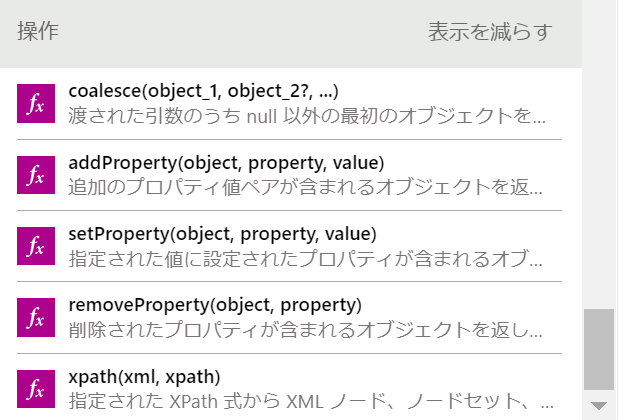Click the setProperty description text
618x420 pixels.
pos(308,259)
